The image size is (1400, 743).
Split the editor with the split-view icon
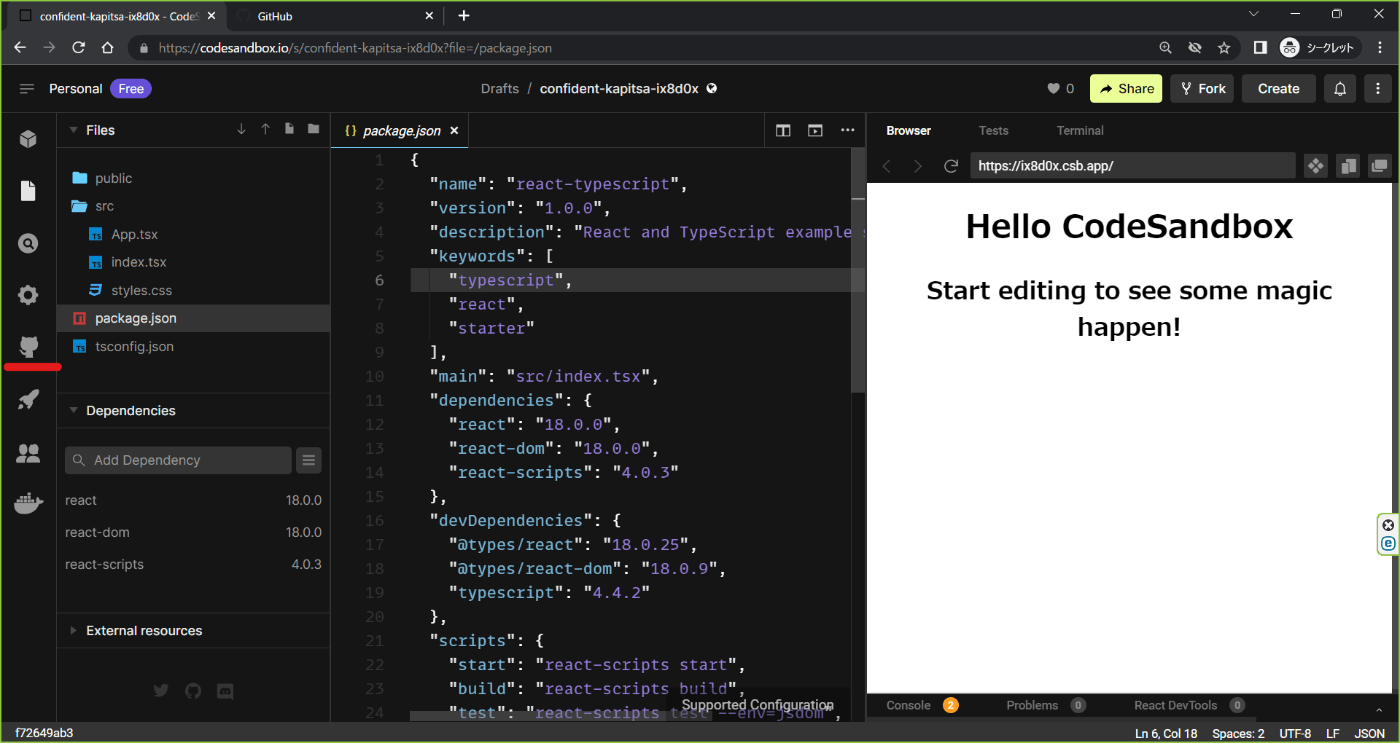783,130
